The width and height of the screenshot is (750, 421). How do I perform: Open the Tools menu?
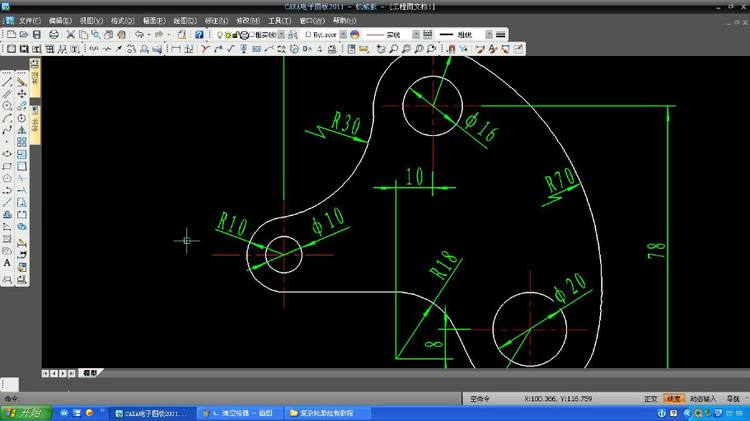pos(279,21)
